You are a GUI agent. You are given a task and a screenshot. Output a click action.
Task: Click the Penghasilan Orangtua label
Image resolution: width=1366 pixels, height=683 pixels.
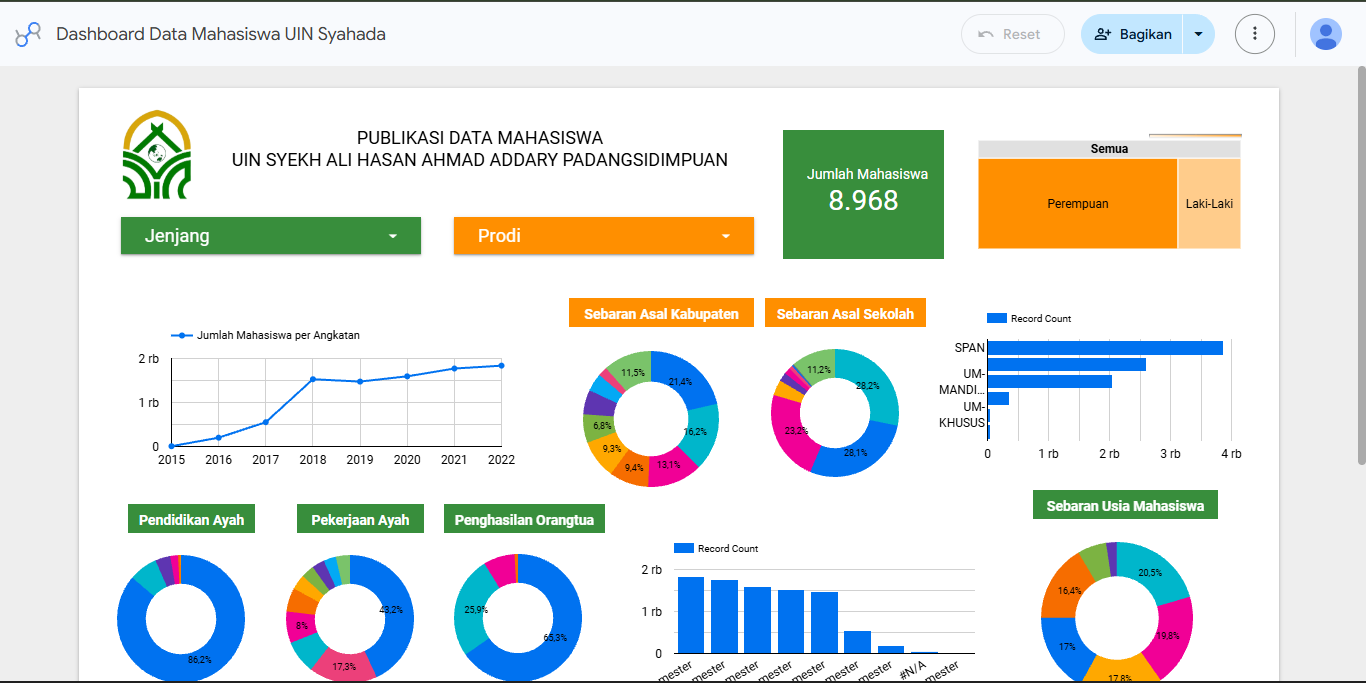524,520
